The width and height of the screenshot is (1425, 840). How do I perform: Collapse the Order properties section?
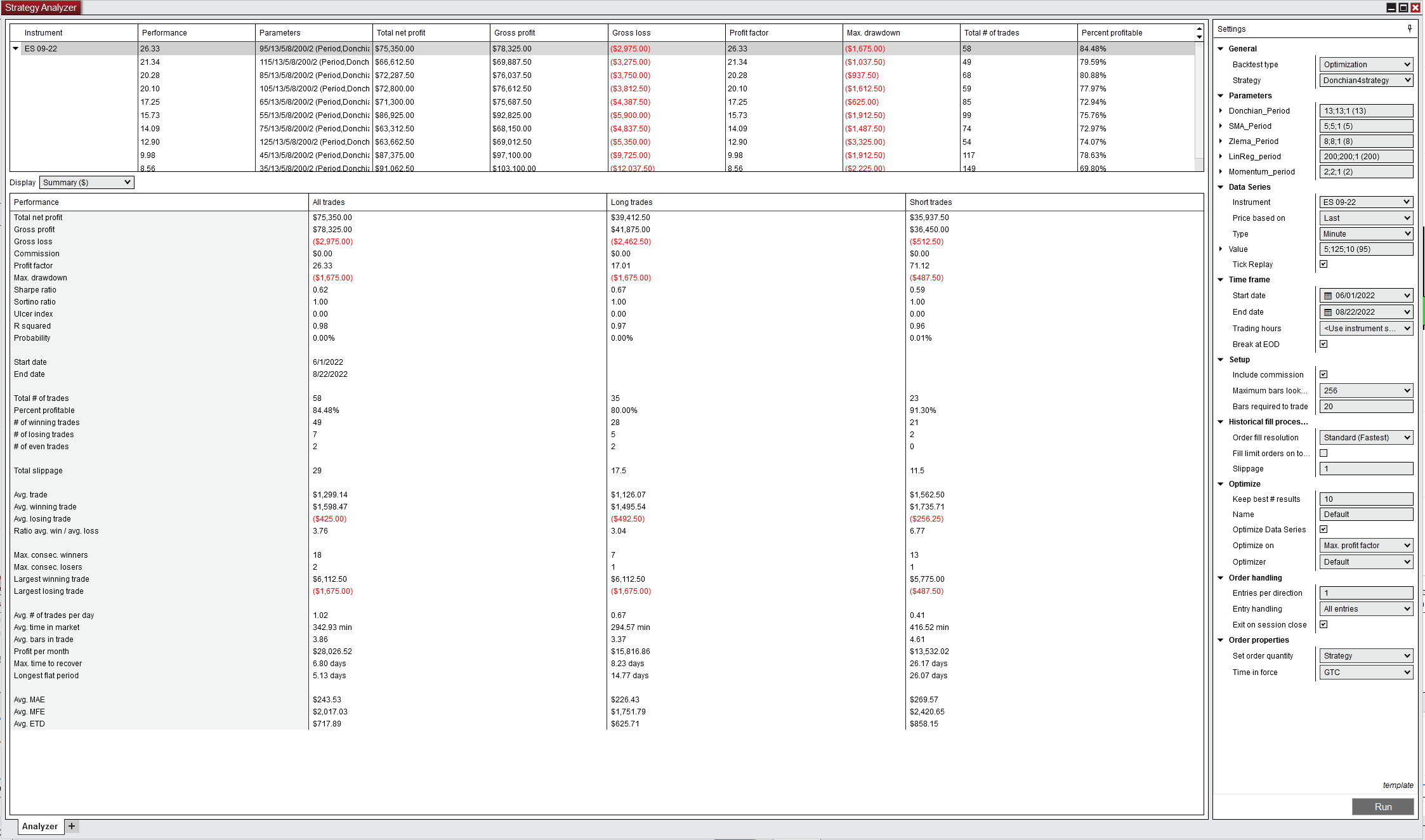click(x=1221, y=640)
